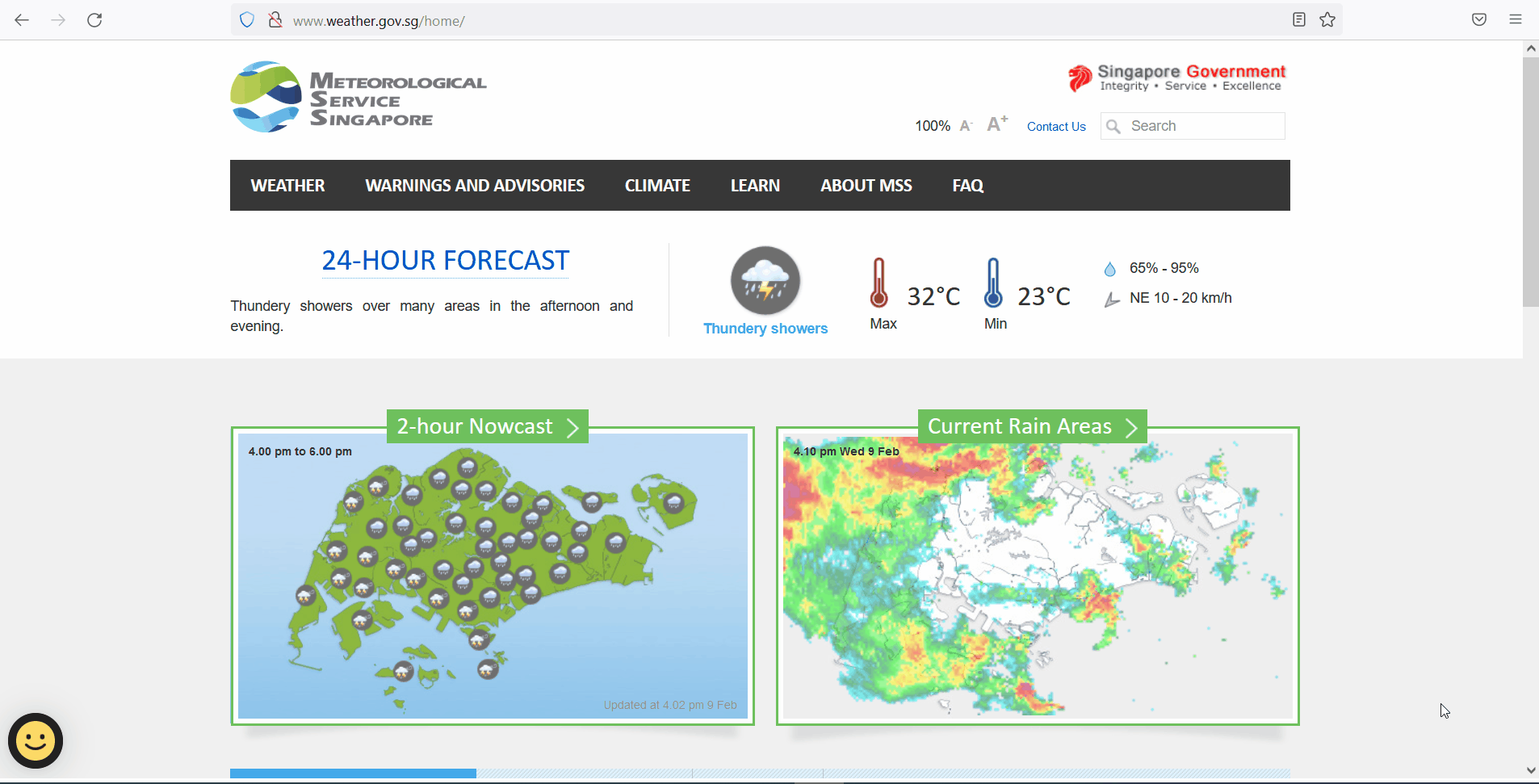Click the search magnifier icon

click(1114, 126)
